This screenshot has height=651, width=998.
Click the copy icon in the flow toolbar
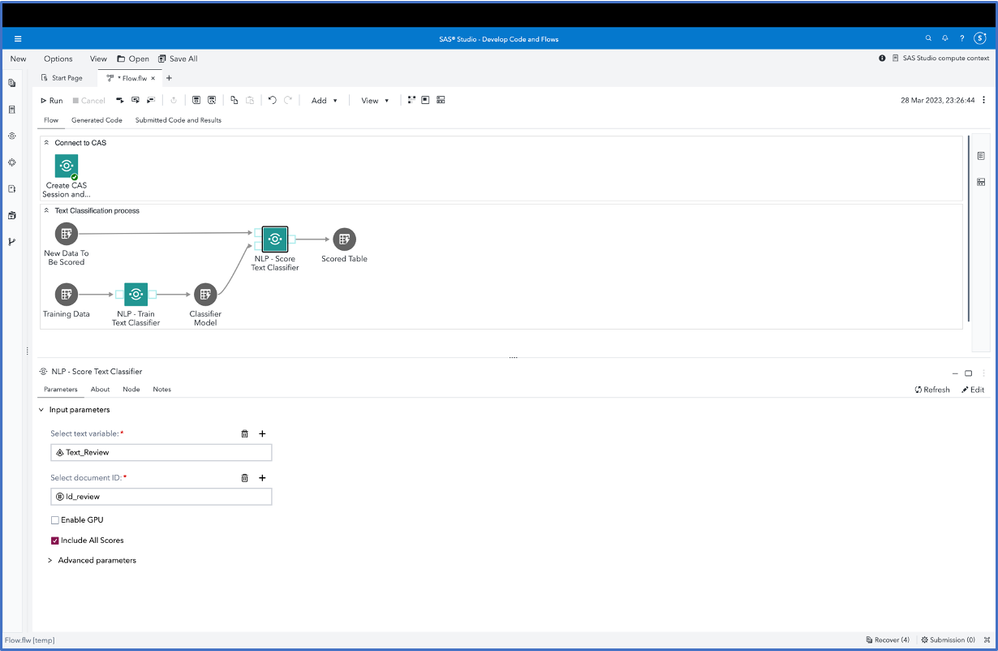(x=234, y=100)
